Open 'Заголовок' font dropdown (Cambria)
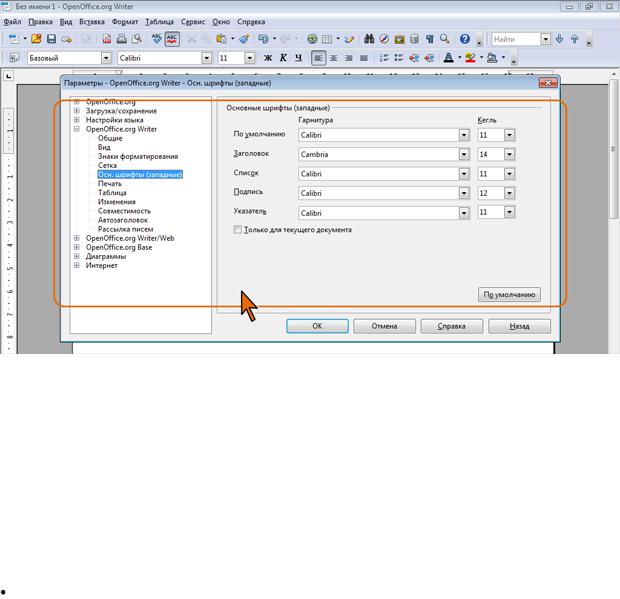The image size is (620, 599). coord(464,154)
